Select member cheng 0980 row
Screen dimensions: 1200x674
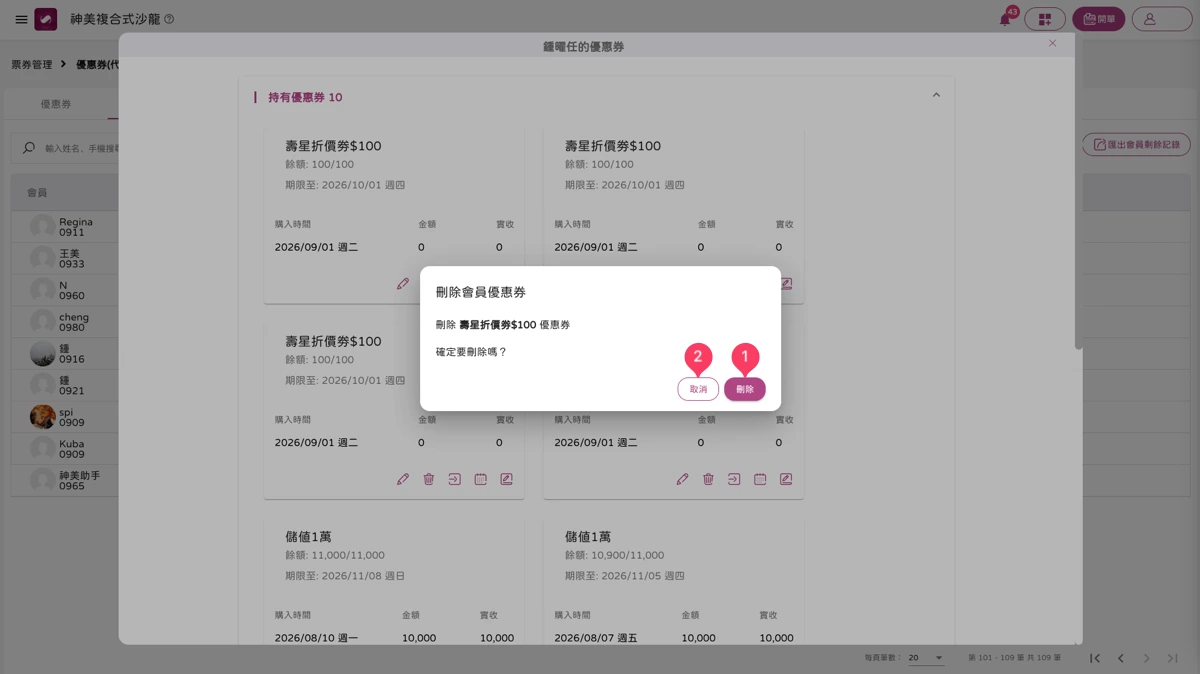[65, 322]
